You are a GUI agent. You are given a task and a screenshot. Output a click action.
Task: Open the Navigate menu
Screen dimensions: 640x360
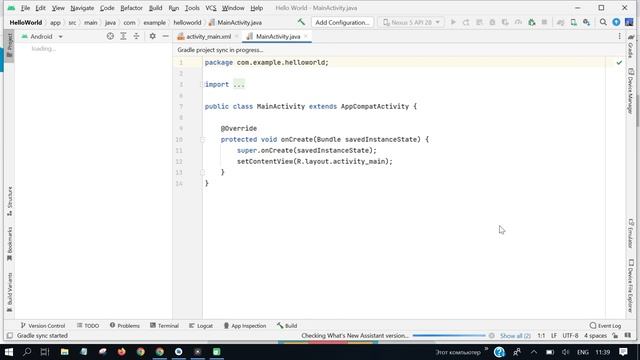coord(82,8)
